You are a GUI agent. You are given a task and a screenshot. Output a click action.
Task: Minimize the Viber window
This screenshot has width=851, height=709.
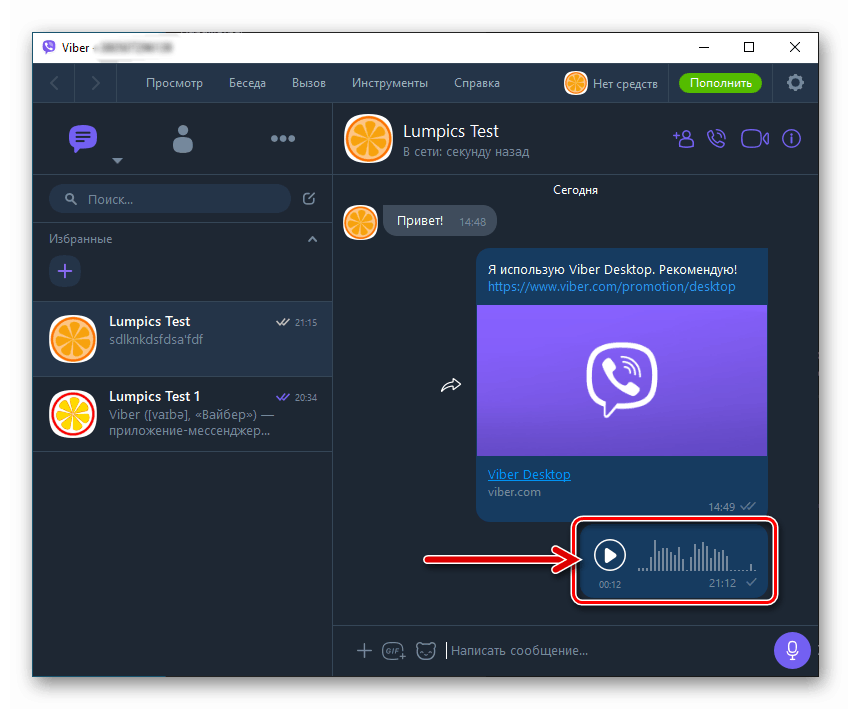tap(704, 47)
